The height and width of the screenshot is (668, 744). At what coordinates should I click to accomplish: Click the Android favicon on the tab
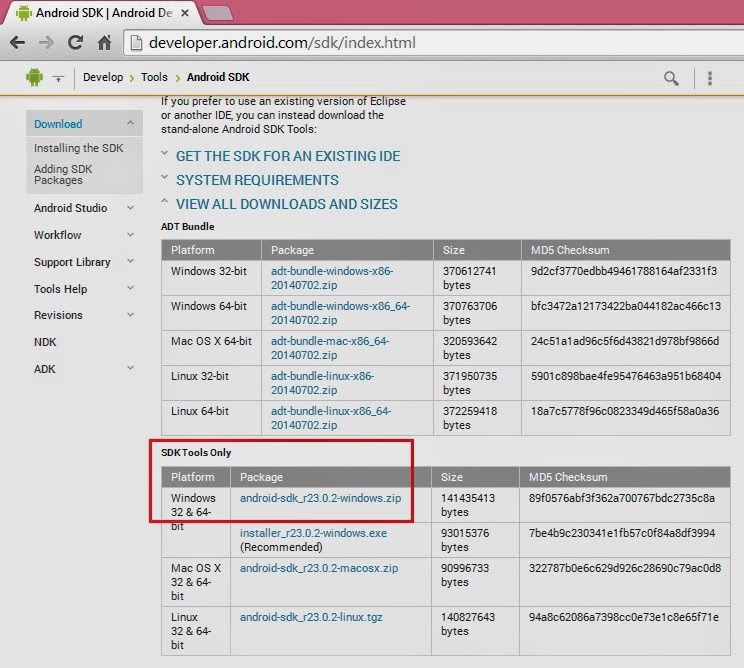pyautogui.click(x=23, y=13)
